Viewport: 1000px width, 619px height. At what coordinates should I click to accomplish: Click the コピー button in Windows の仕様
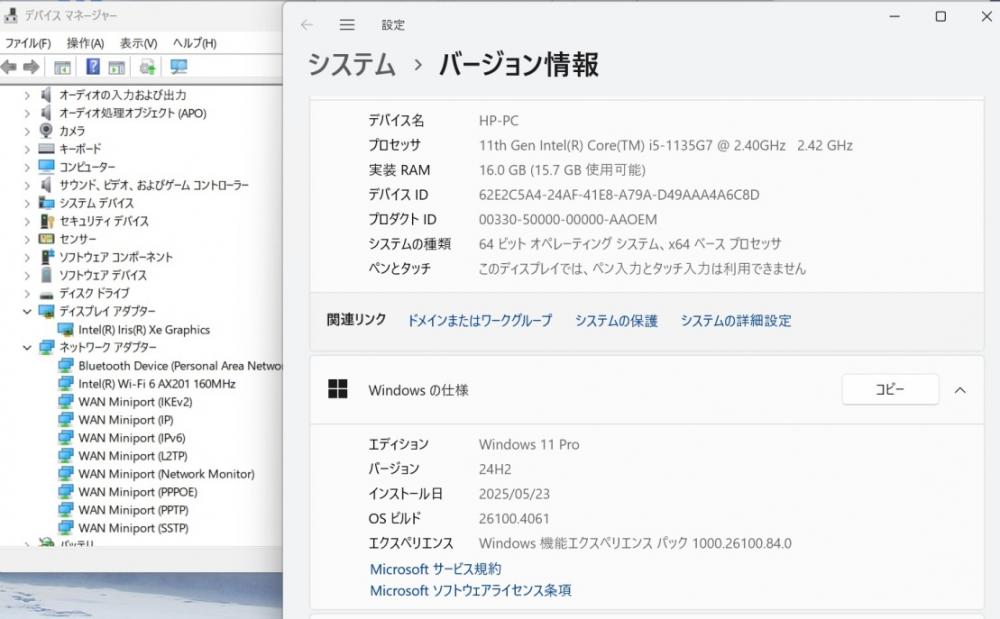click(890, 389)
